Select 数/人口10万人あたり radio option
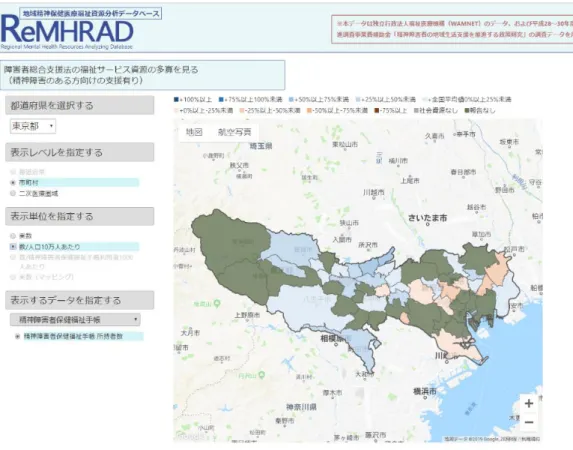This screenshot has height=450, width=573. 13,247
